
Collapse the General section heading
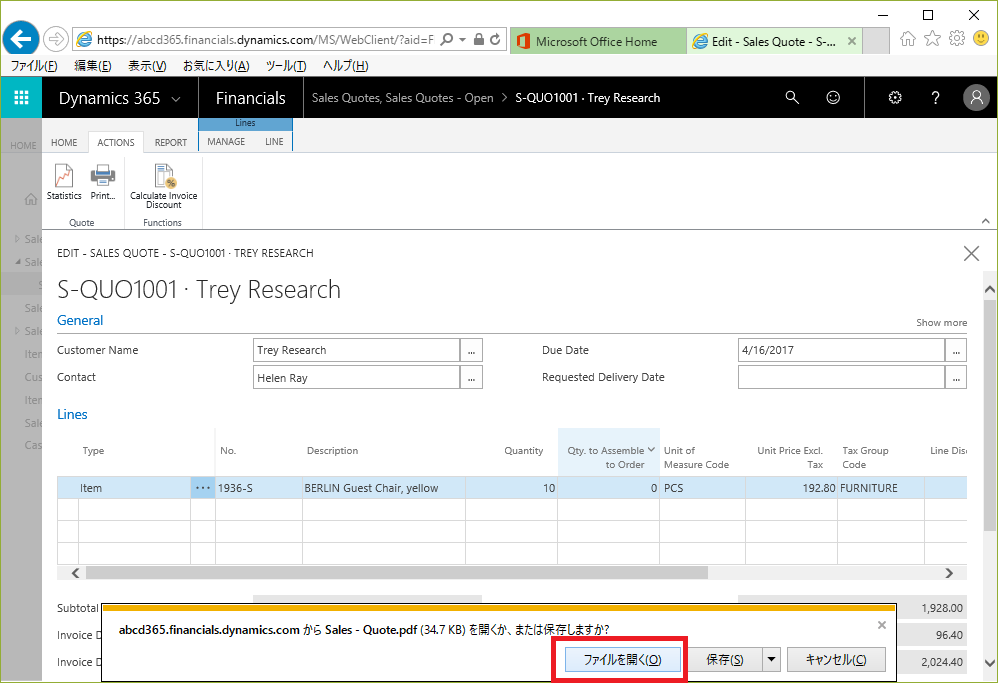click(80, 320)
